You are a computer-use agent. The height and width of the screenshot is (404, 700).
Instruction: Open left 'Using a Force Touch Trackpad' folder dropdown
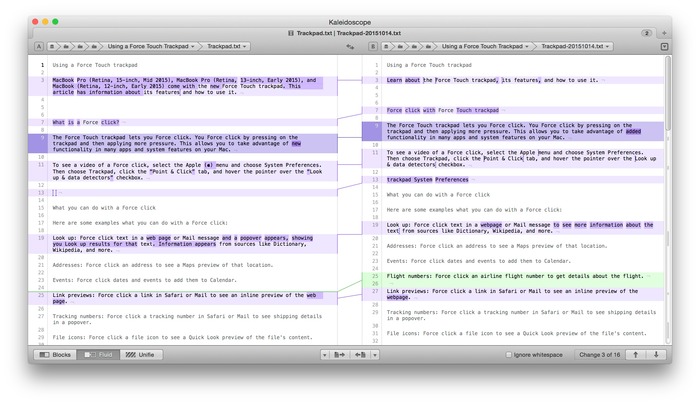(151, 46)
